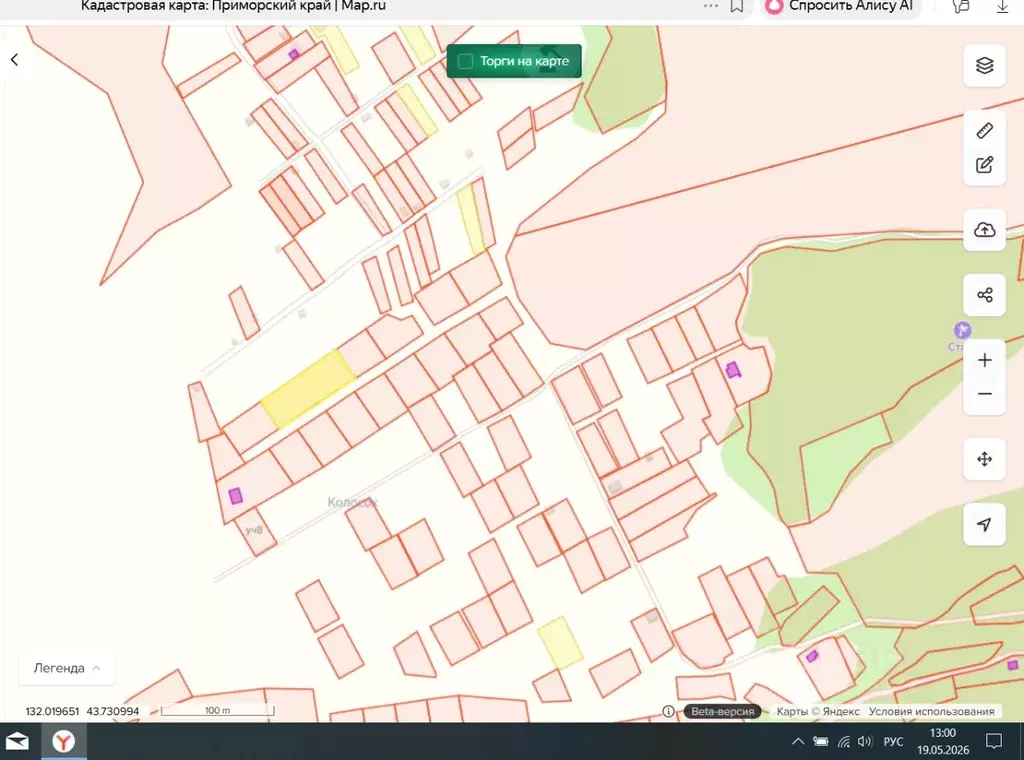Expand the 'Легенда' panel

coord(67,668)
